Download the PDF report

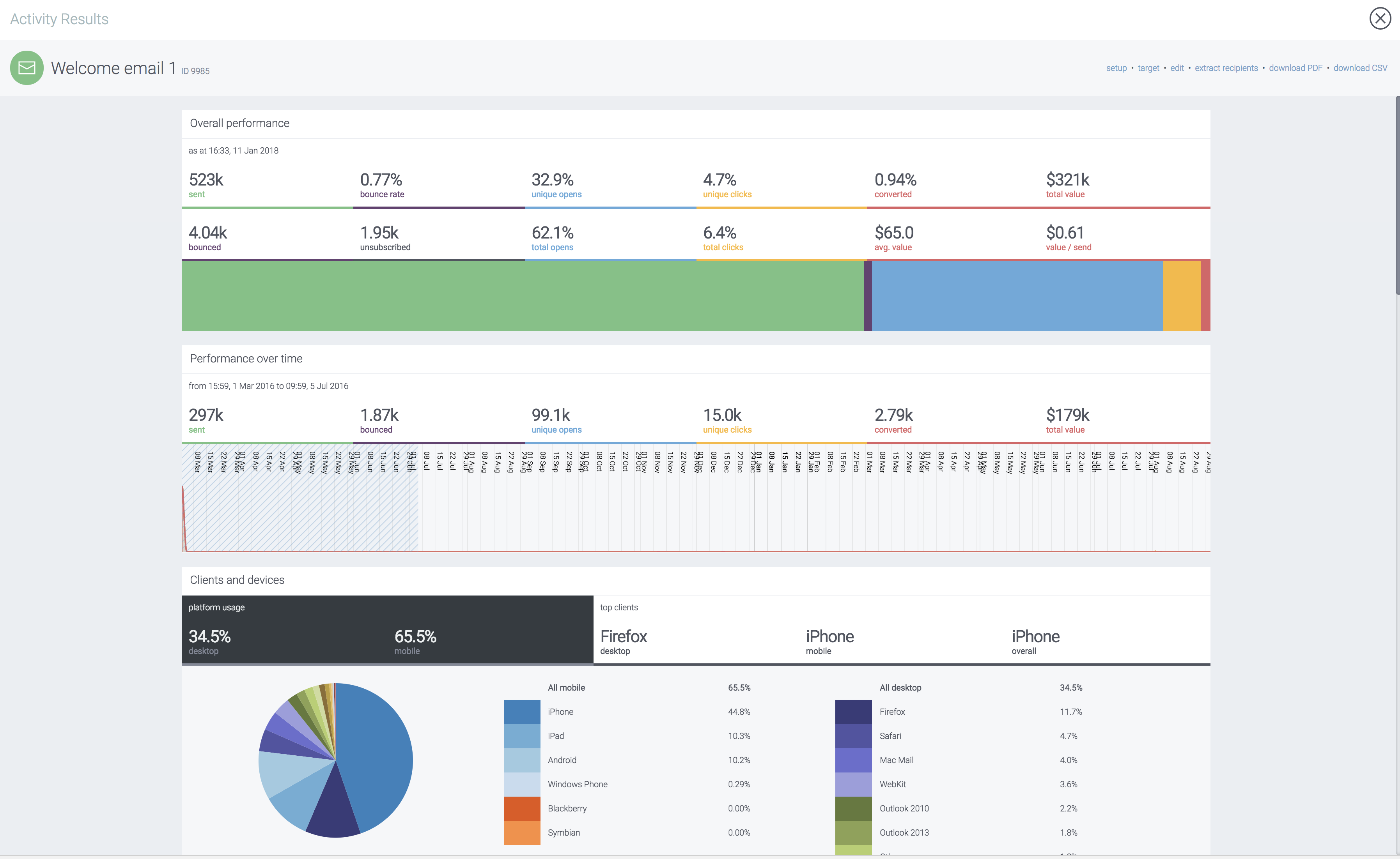click(1295, 68)
